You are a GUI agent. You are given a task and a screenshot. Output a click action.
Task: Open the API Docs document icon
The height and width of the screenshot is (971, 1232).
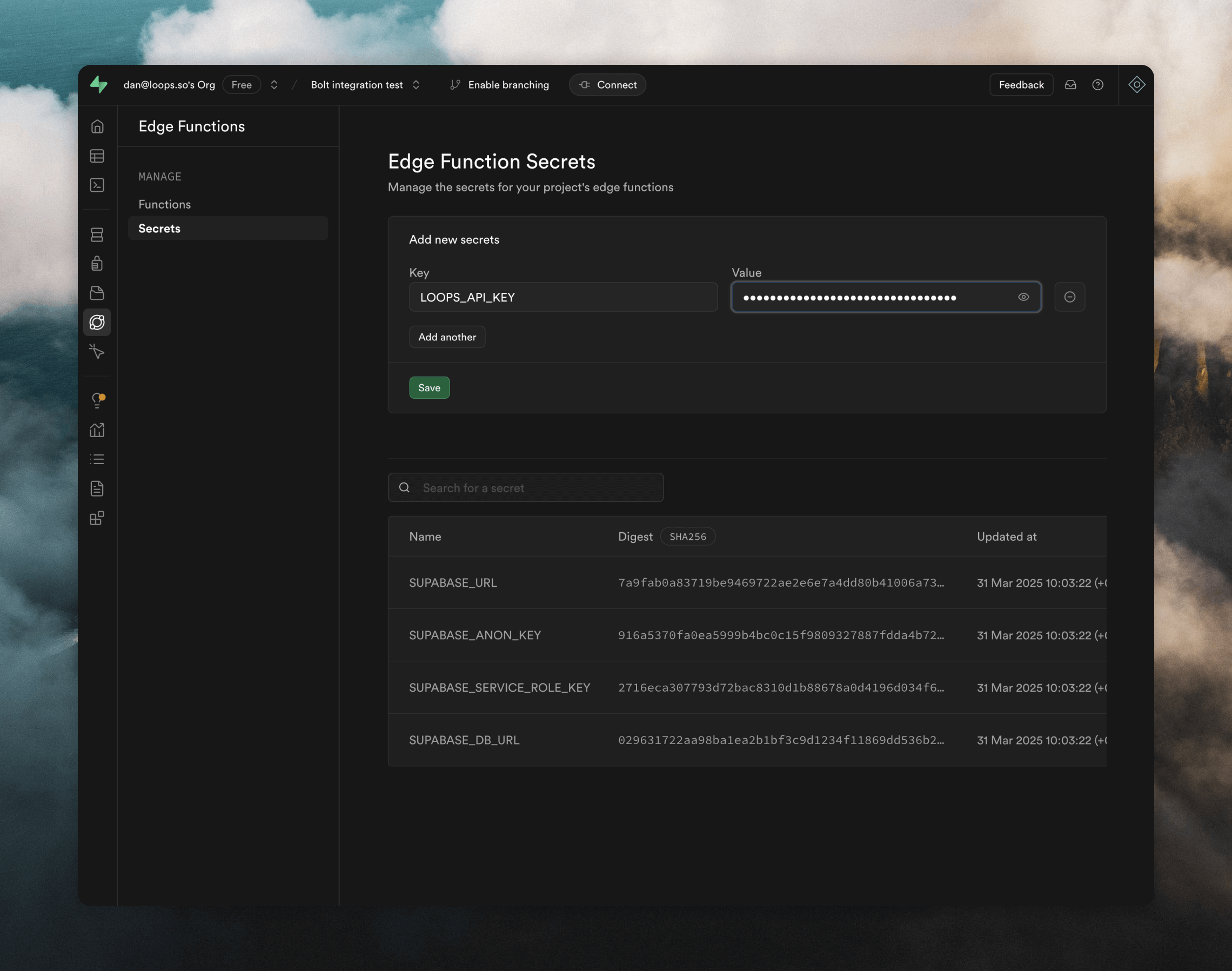point(97,488)
